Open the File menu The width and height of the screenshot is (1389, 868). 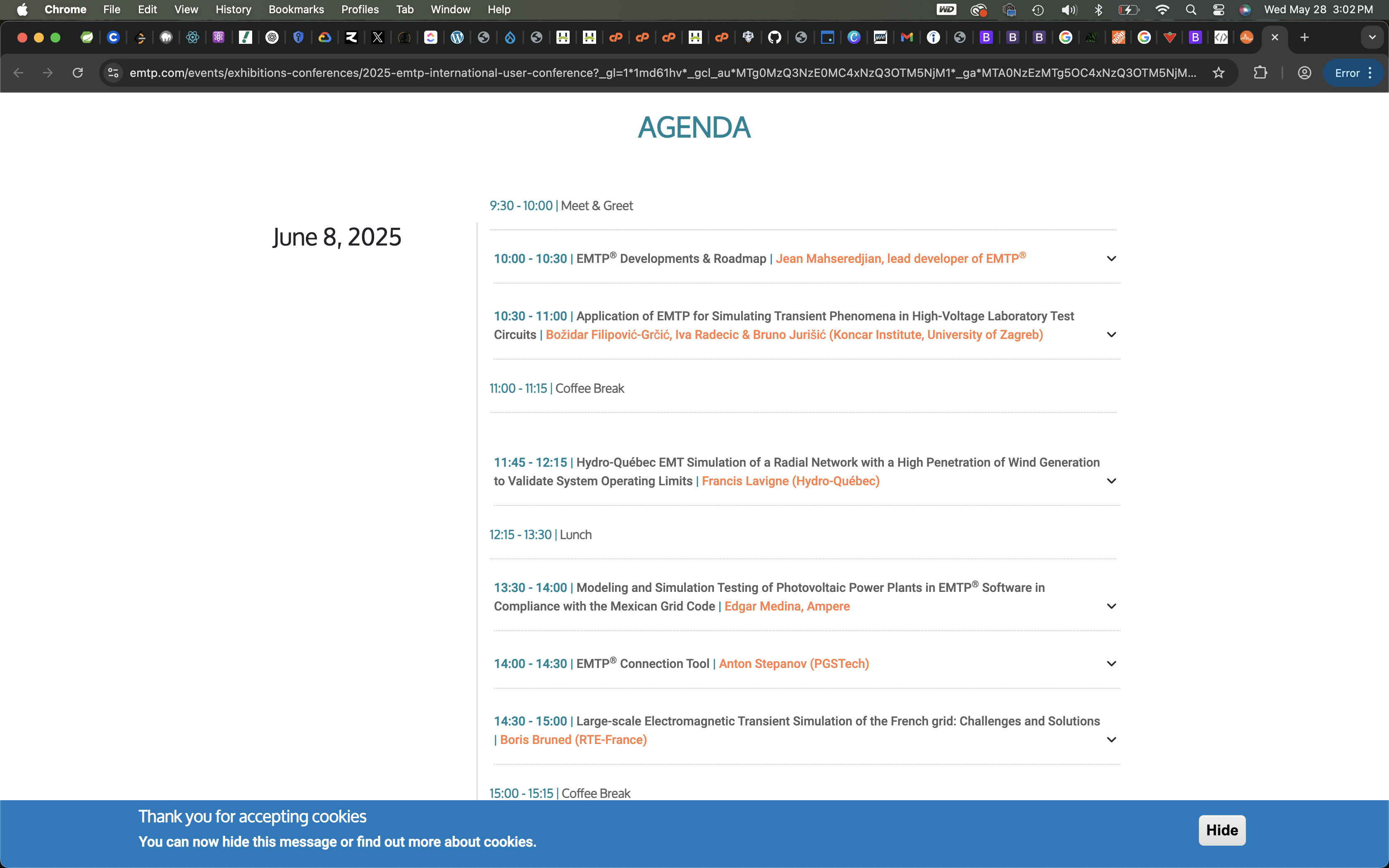112,10
